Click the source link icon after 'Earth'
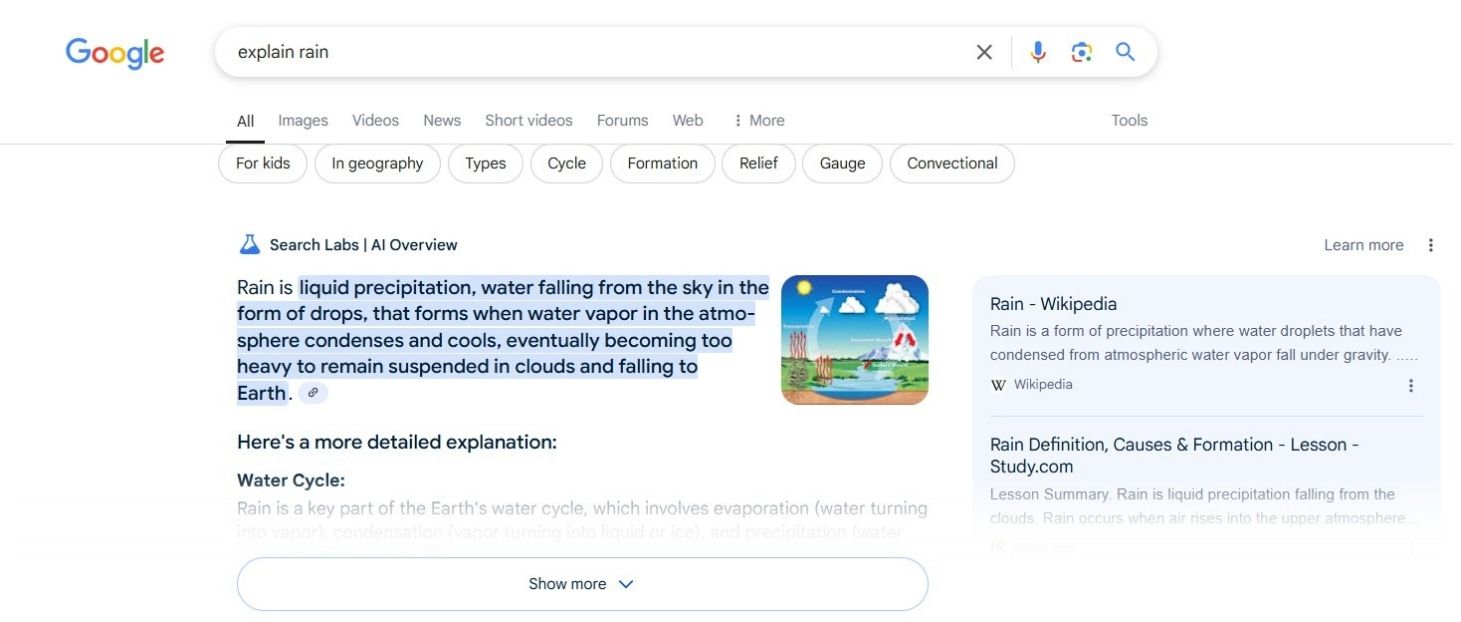 (x=313, y=393)
